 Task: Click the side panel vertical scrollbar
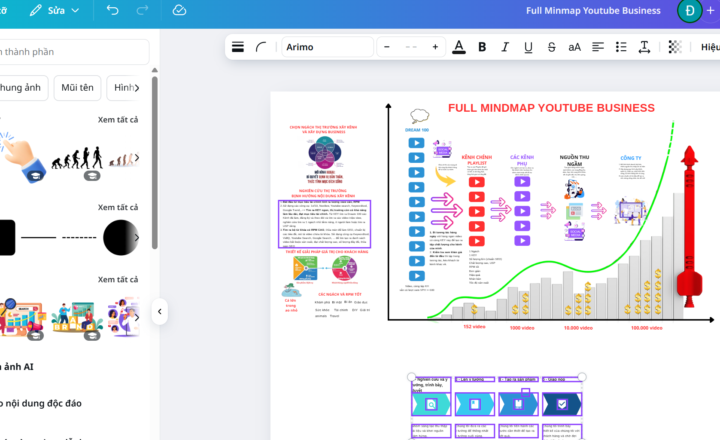155,163
